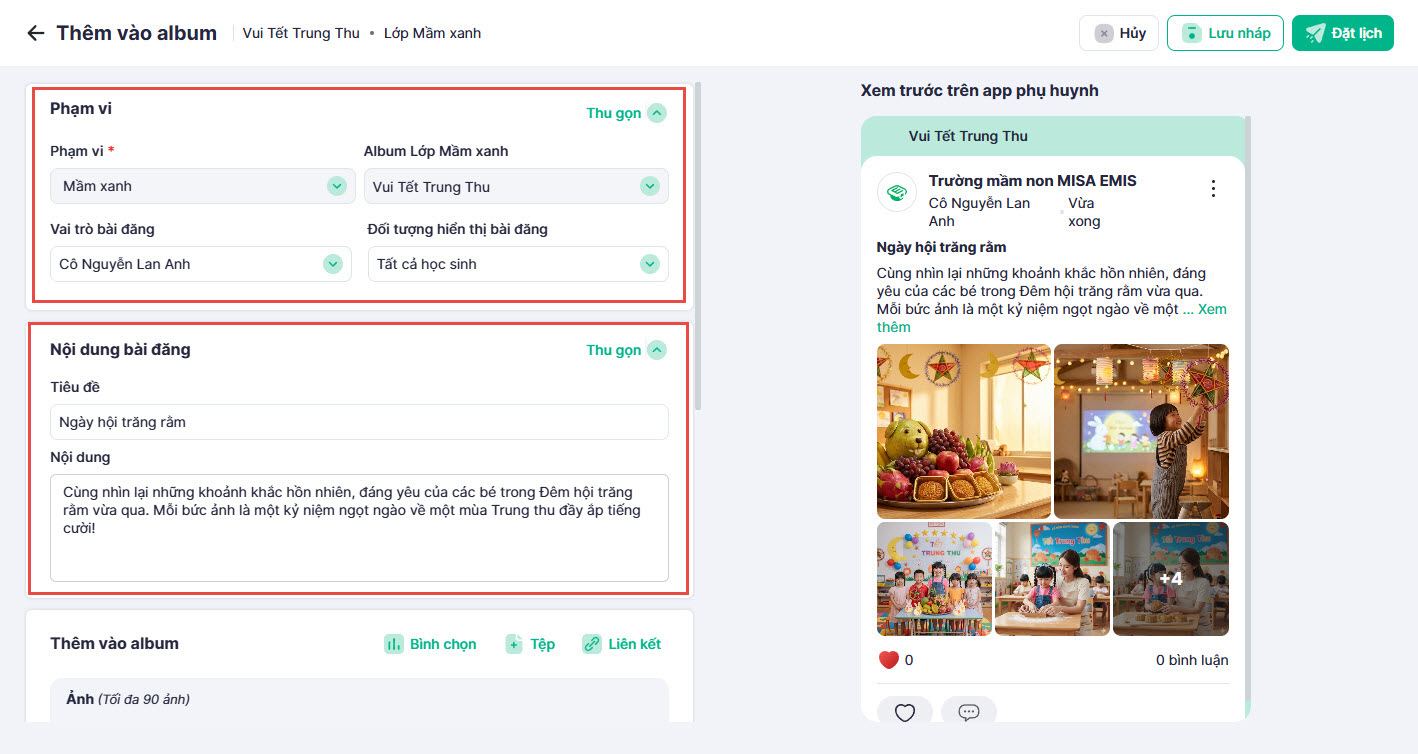Add a poll with Bình chọn icon
This screenshot has width=1418, height=754.
(x=394, y=644)
